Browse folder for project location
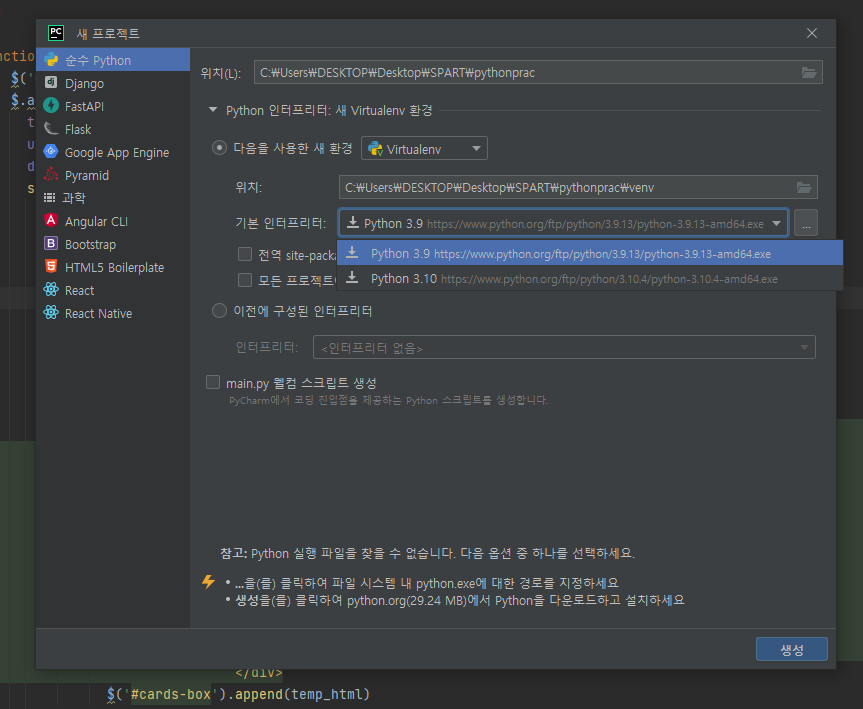The width and height of the screenshot is (863, 709). click(x=809, y=72)
